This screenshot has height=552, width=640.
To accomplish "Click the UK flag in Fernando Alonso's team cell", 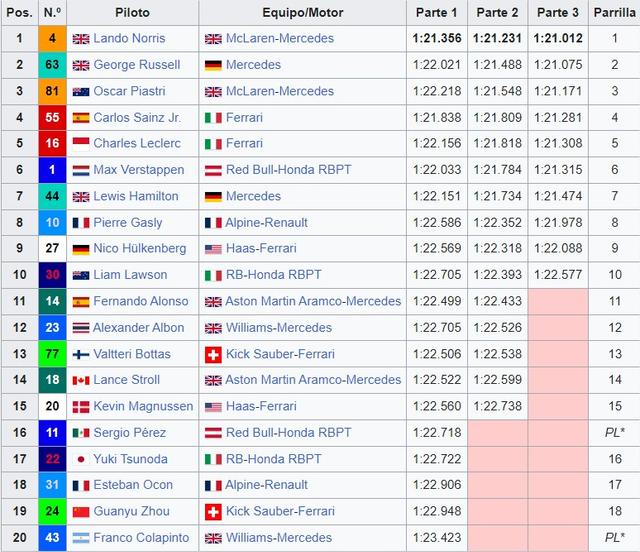I will coord(213,302).
